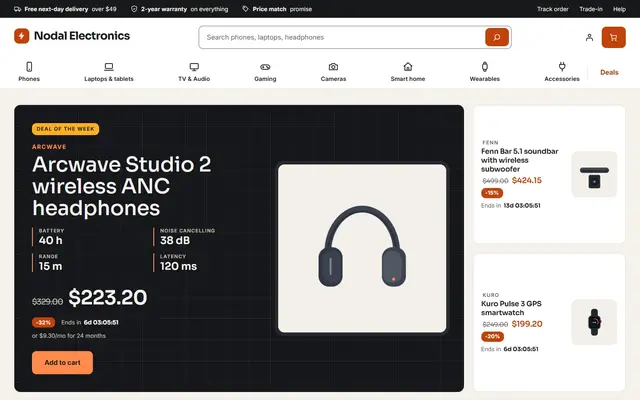Click the Phones category icon
640x400 pixels.
point(29,67)
